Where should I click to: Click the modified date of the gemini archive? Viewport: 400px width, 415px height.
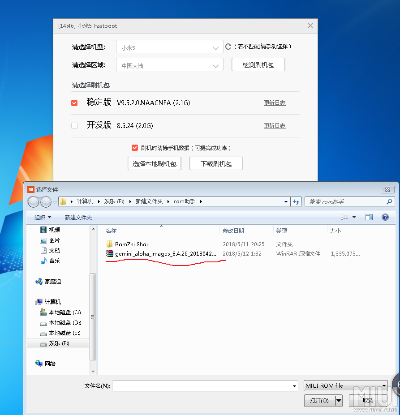242,254
